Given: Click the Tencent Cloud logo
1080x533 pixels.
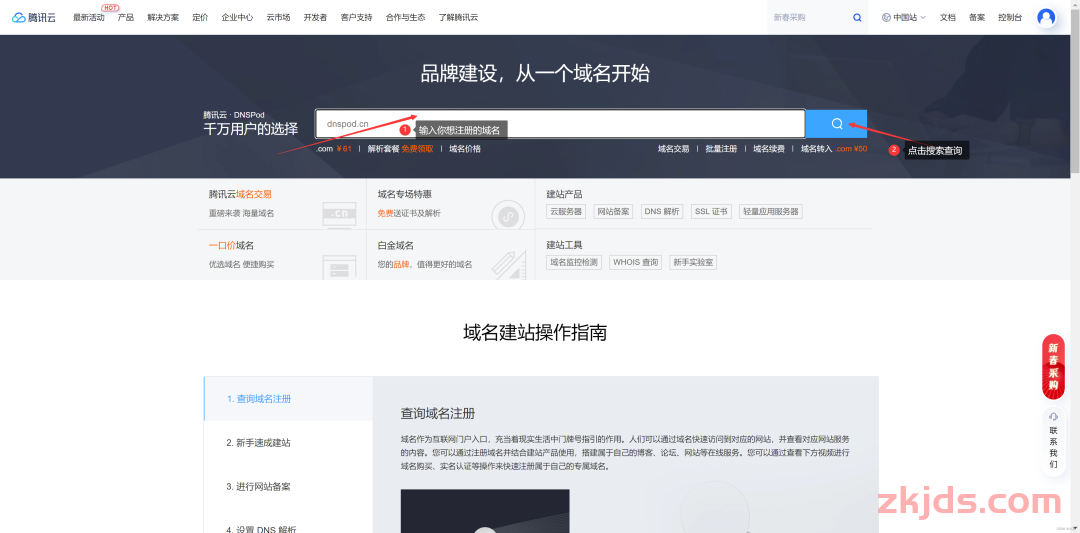Looking at the screenshot, I should (x=36, y=17).
